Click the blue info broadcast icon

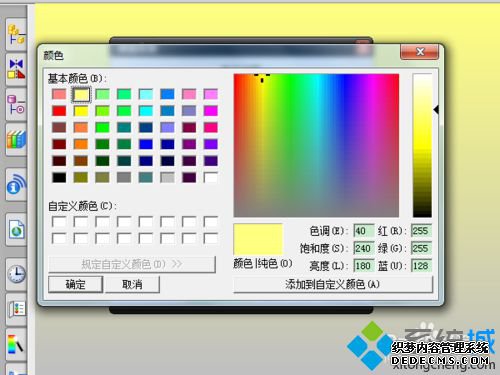point(16,184)
